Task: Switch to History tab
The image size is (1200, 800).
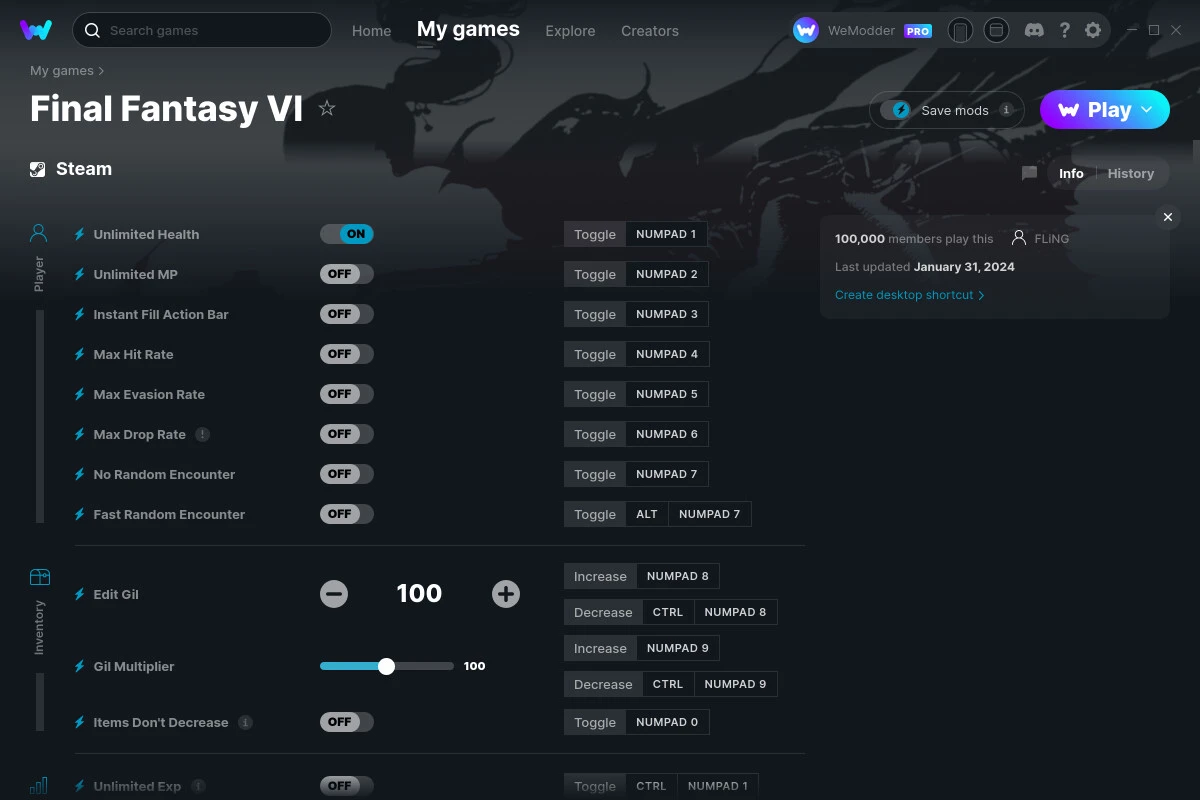Action: [1131, 173]
